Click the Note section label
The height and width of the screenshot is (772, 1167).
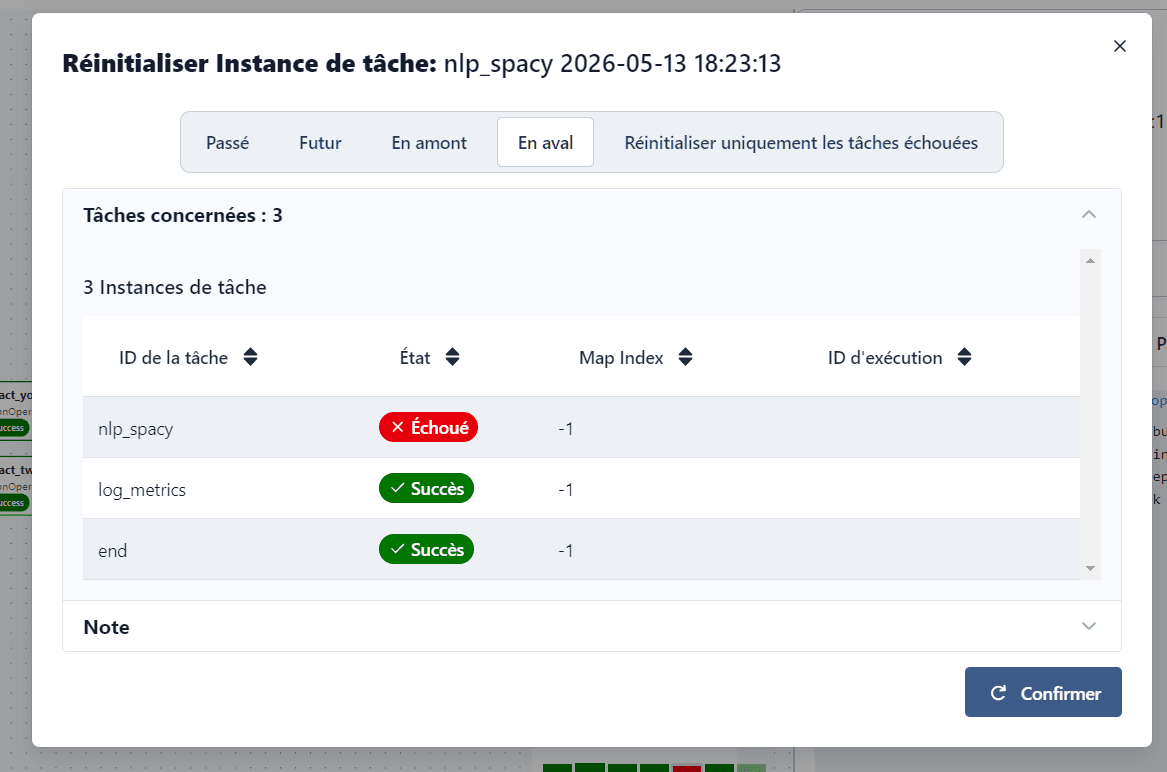tap(106, 627)
